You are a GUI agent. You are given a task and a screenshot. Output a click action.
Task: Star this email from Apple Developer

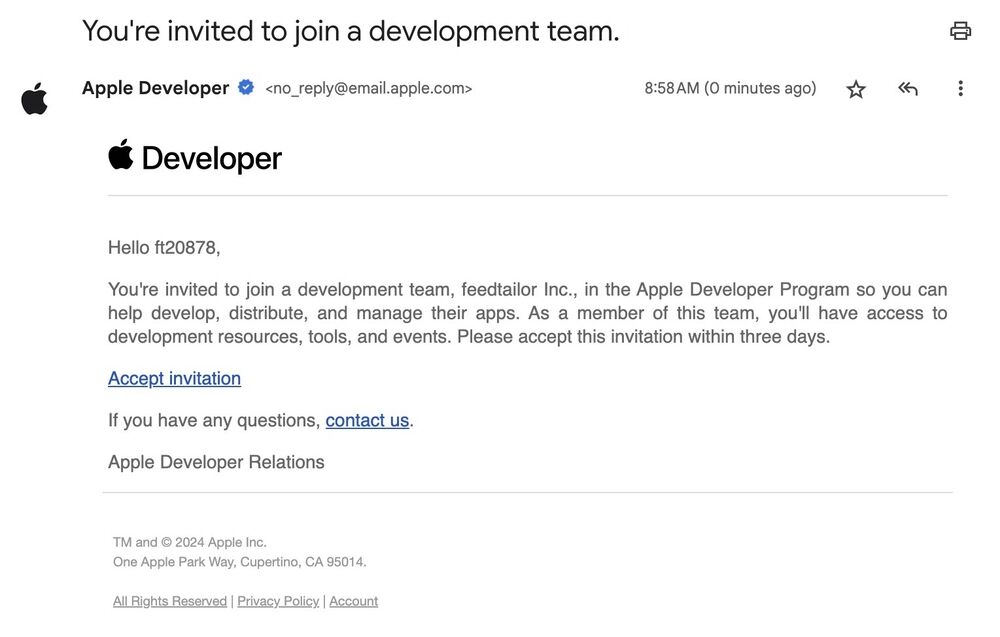pyautogui.click(x=855, y=89)
